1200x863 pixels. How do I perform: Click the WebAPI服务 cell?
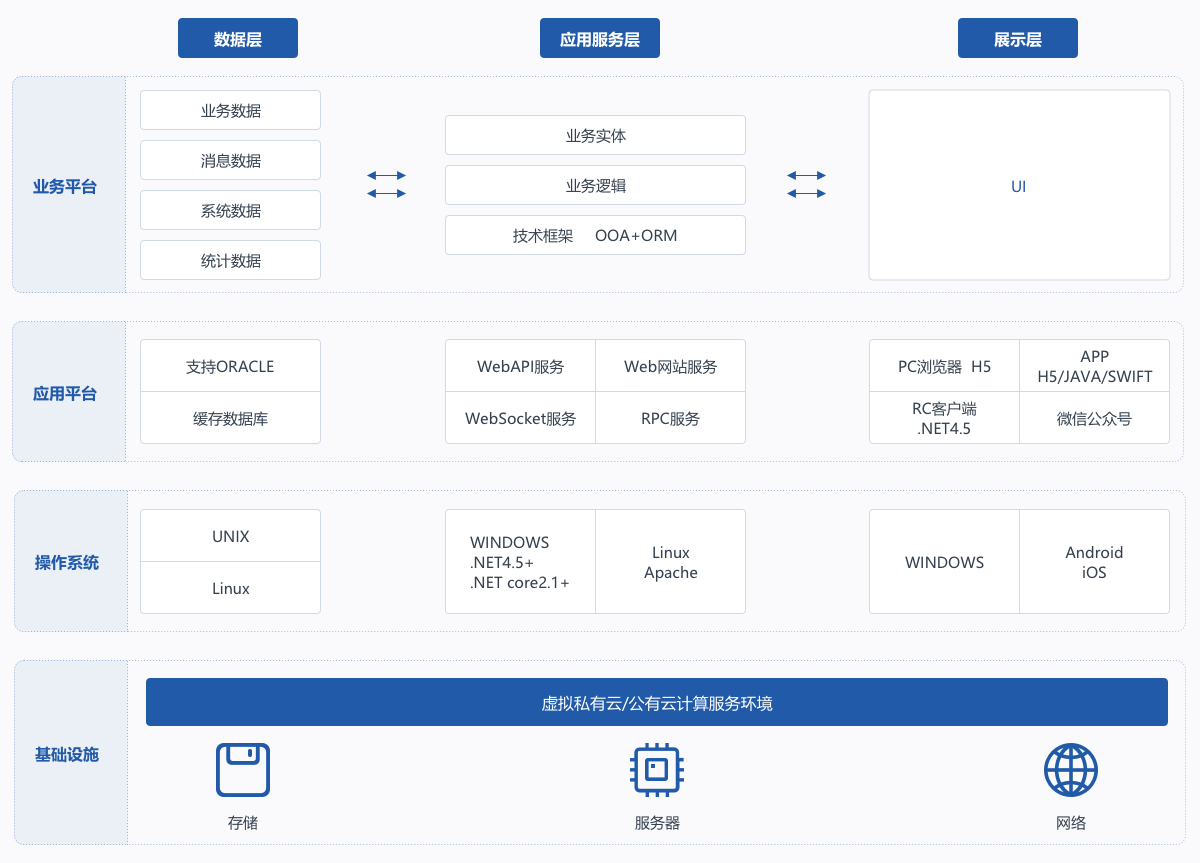(x=520, y=366)
